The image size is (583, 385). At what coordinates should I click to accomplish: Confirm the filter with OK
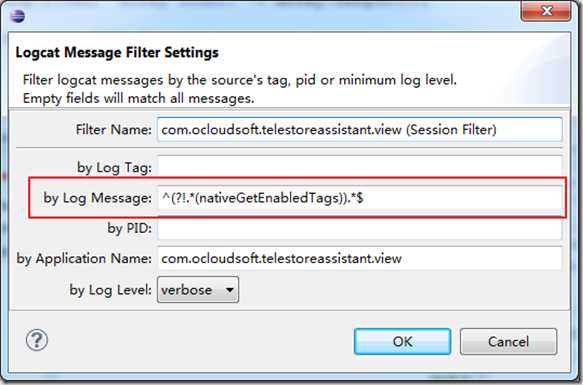(x=402, y=341)
